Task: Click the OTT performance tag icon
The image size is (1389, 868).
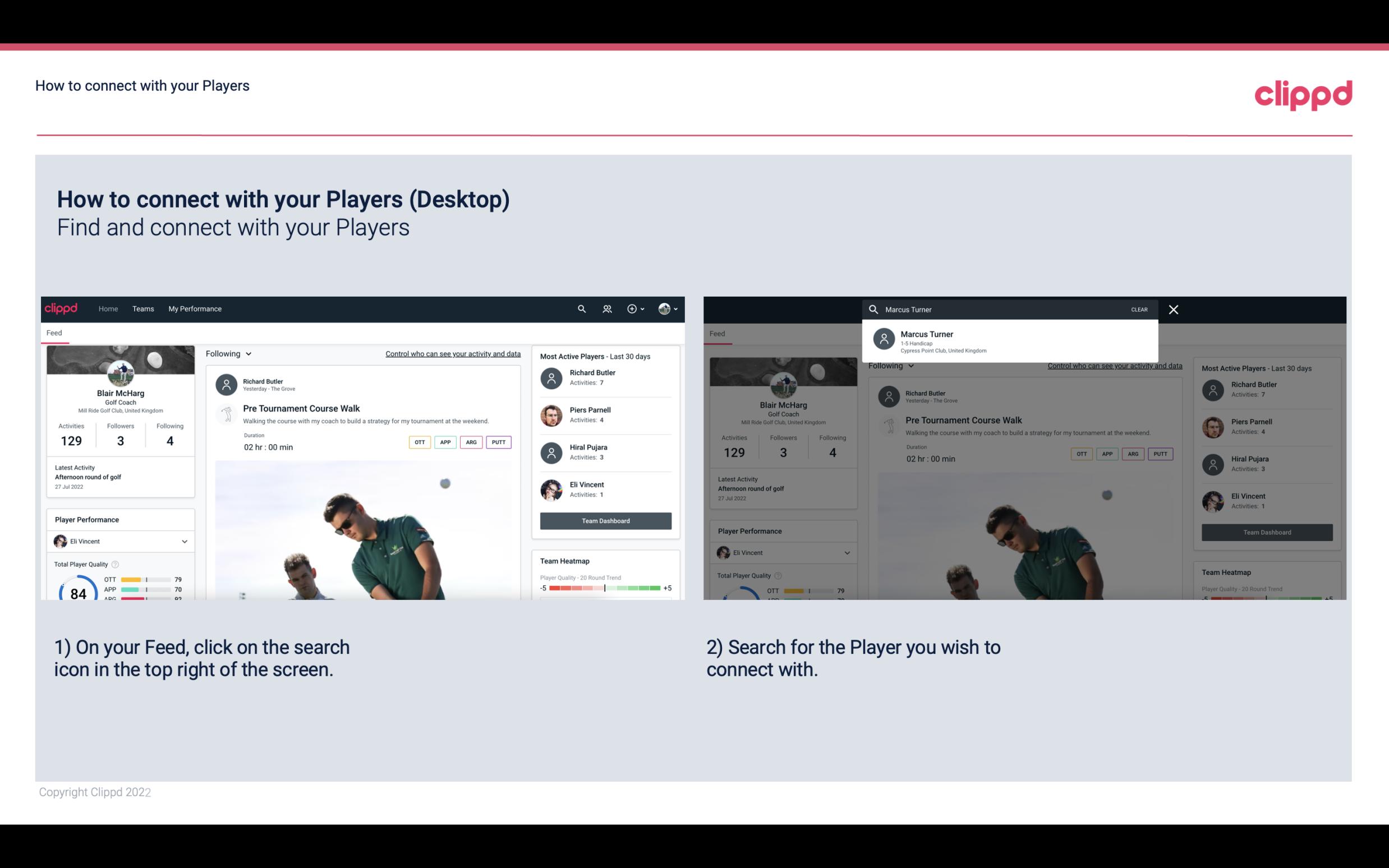Action: point(419,442)
